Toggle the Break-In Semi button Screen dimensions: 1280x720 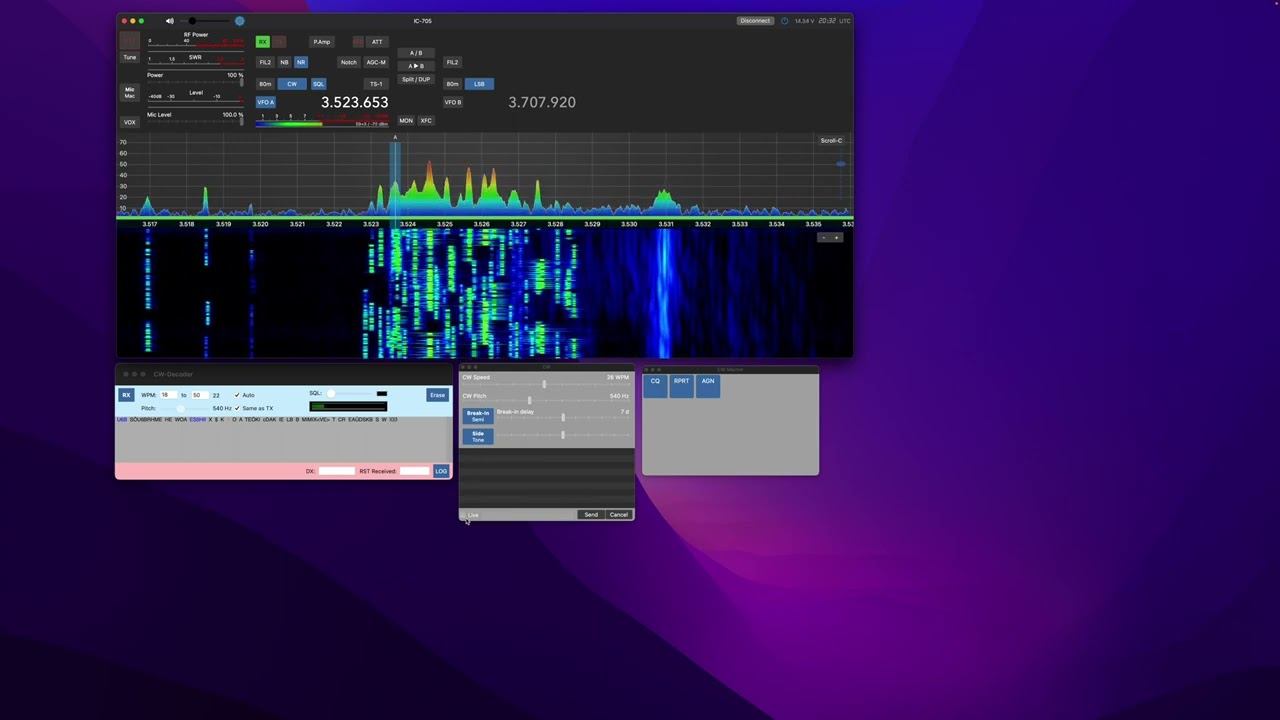pos(478,416)
